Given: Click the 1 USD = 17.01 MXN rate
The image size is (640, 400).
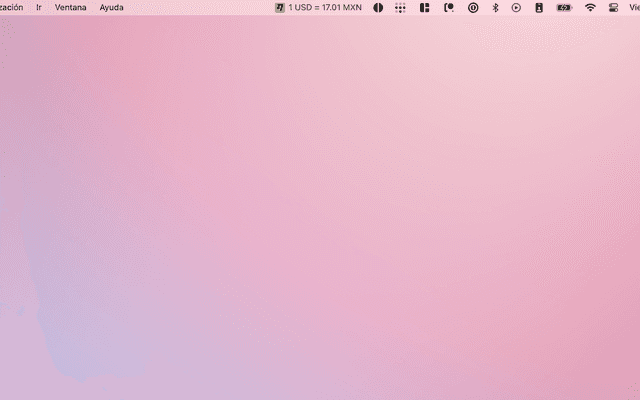Looking at the screenshot, I should tap(325, 7).
